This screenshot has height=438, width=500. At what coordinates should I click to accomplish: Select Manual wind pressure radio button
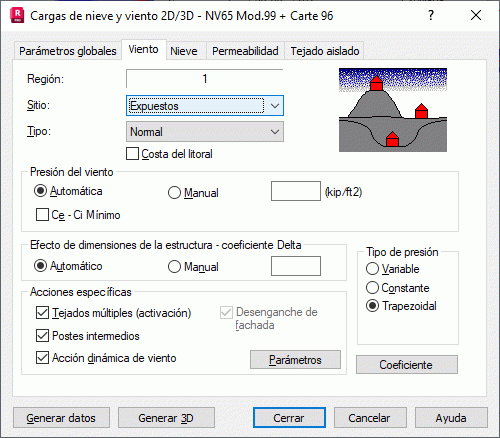[174, 193]
